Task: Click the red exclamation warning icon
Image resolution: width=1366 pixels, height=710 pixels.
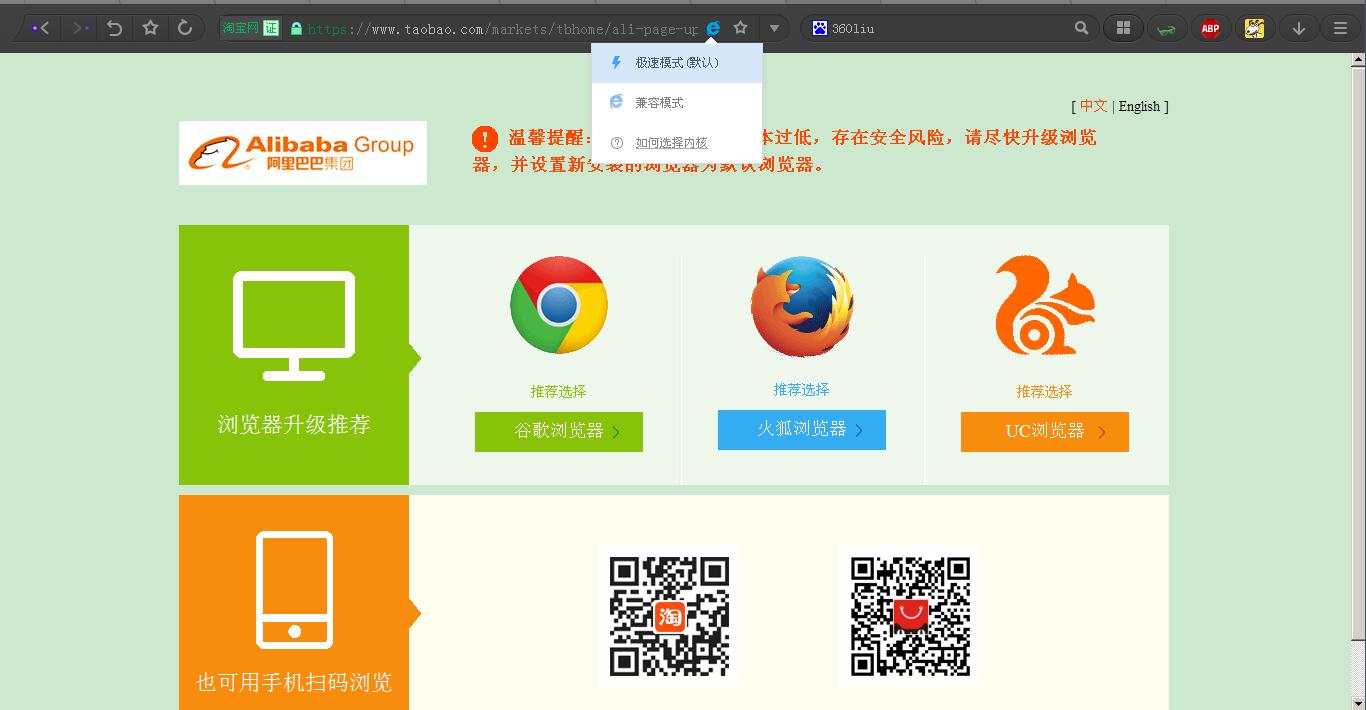Action: pyautogui.click(x=485, y=139)
